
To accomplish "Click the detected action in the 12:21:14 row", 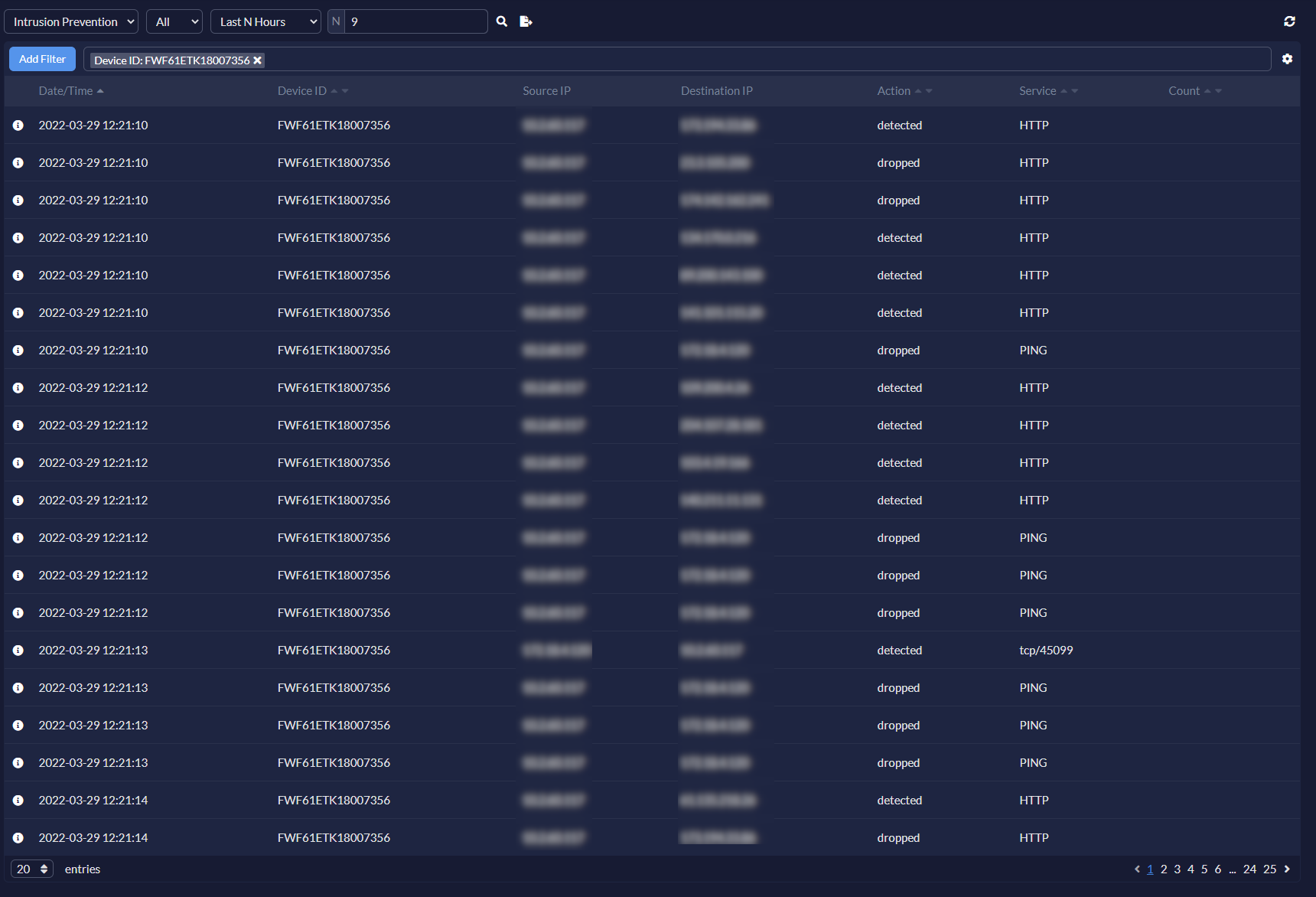I will point(900,801).
